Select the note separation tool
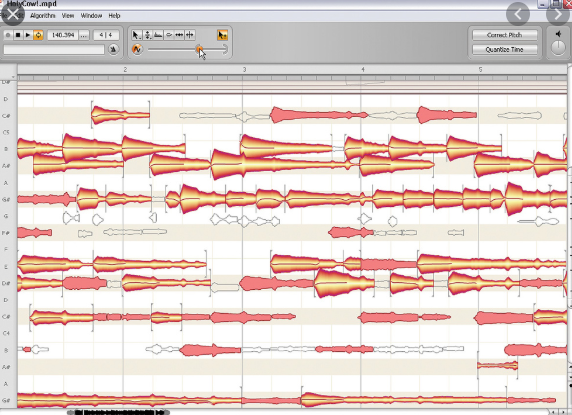Viewport: 572px width, 415px height. pos(190,35)
